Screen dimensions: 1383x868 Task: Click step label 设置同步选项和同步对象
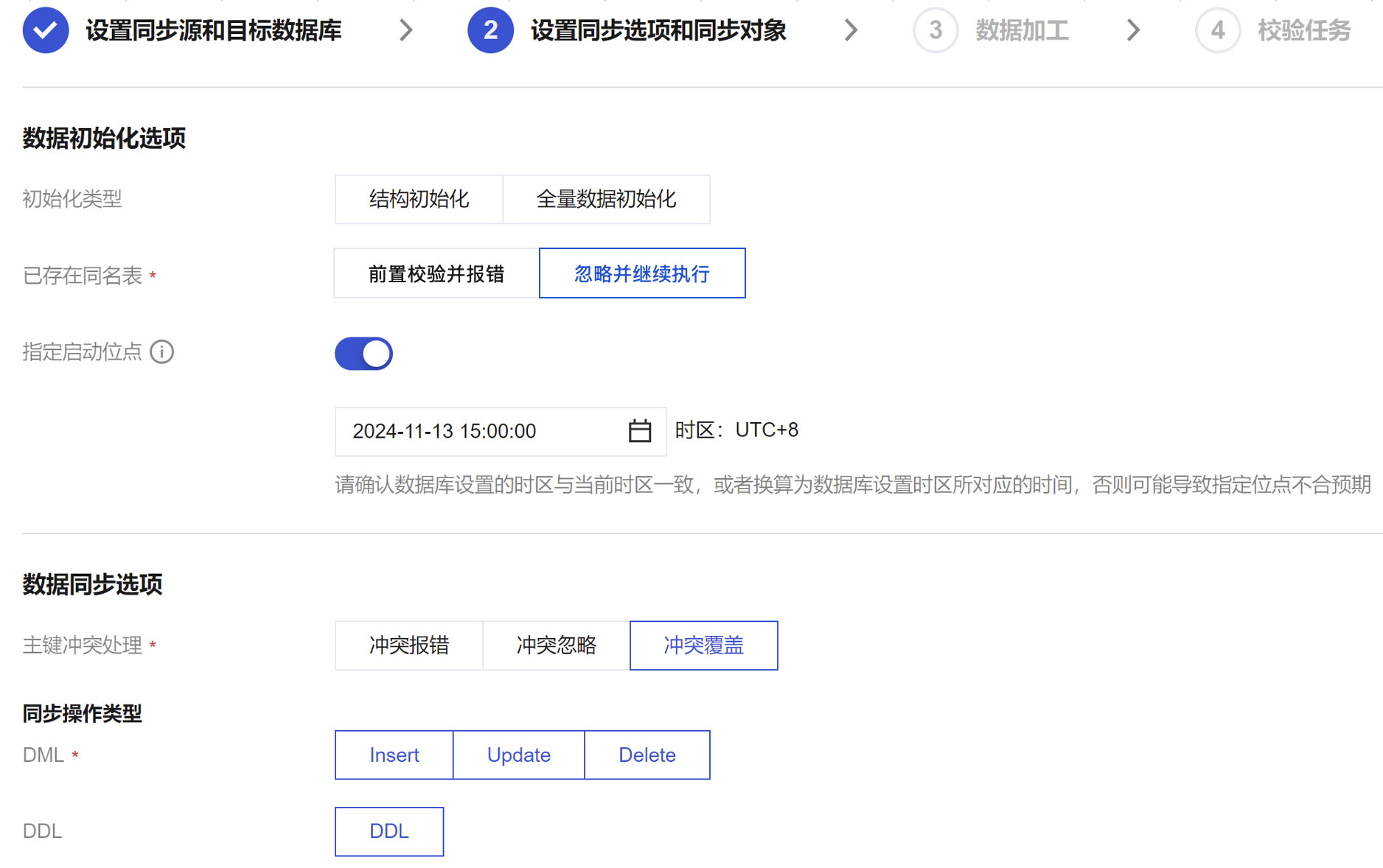(658, 31)
